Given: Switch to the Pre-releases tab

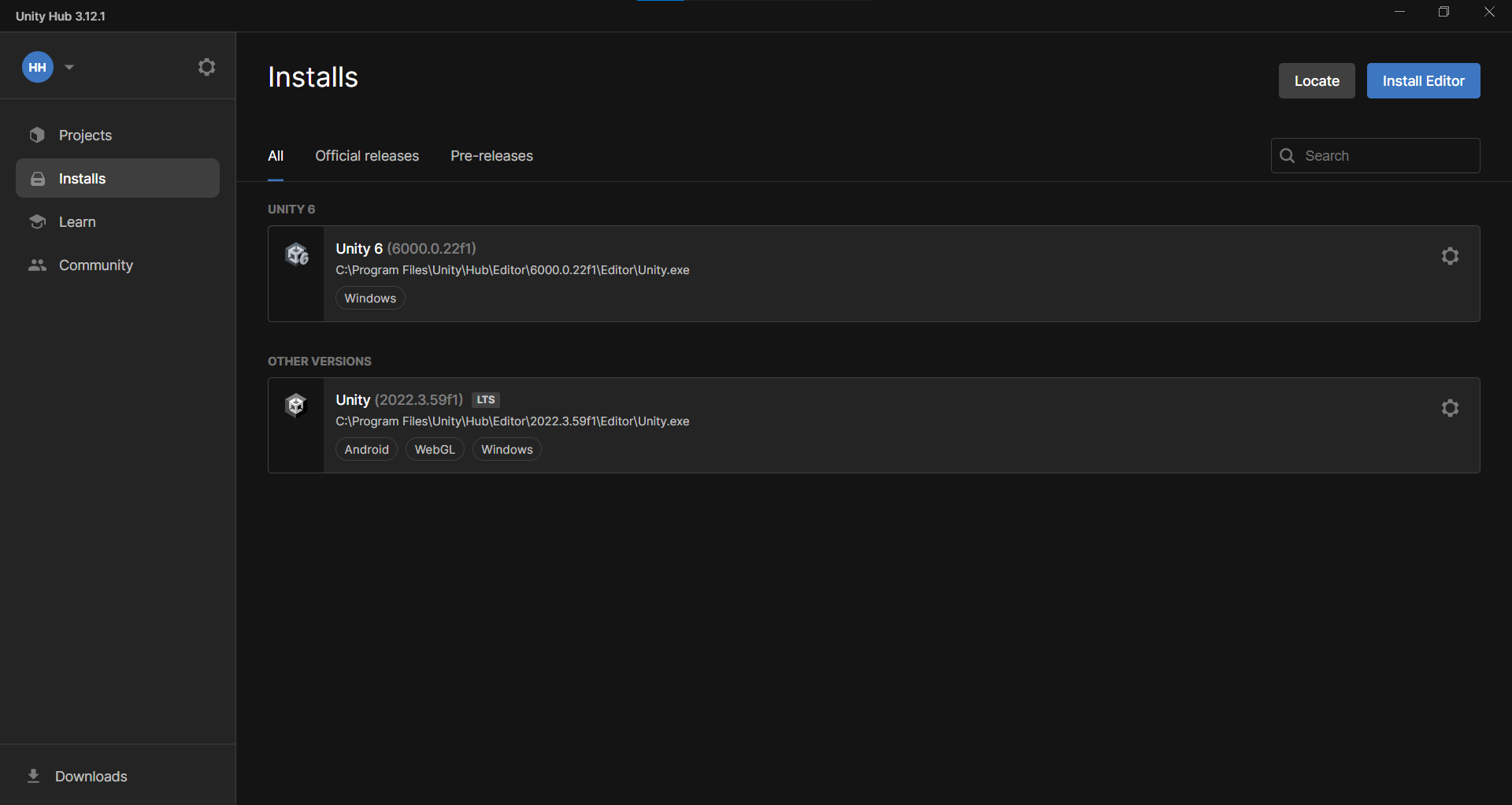Looking at the screenshot, I should tap(491, 156).
